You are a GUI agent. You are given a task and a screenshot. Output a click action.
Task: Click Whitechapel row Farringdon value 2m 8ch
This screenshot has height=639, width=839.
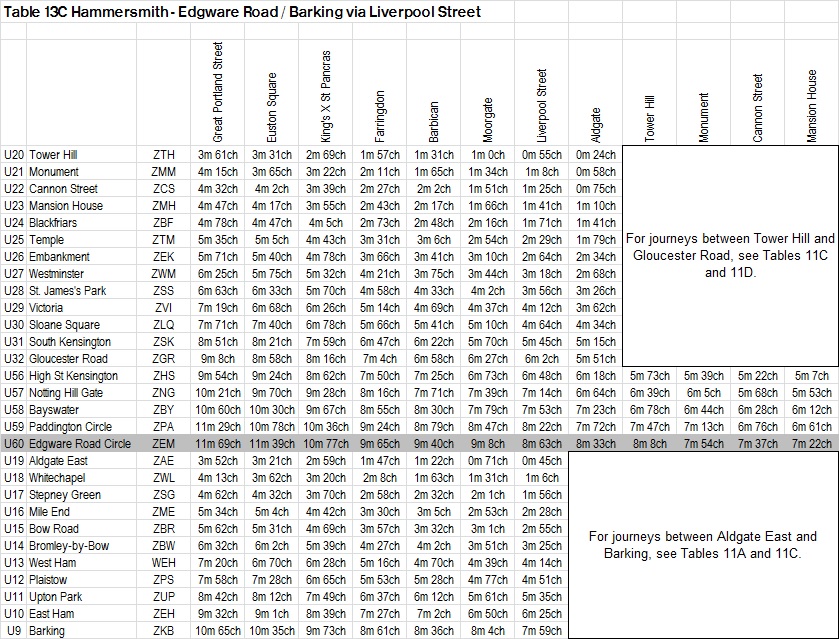point(380,478)
